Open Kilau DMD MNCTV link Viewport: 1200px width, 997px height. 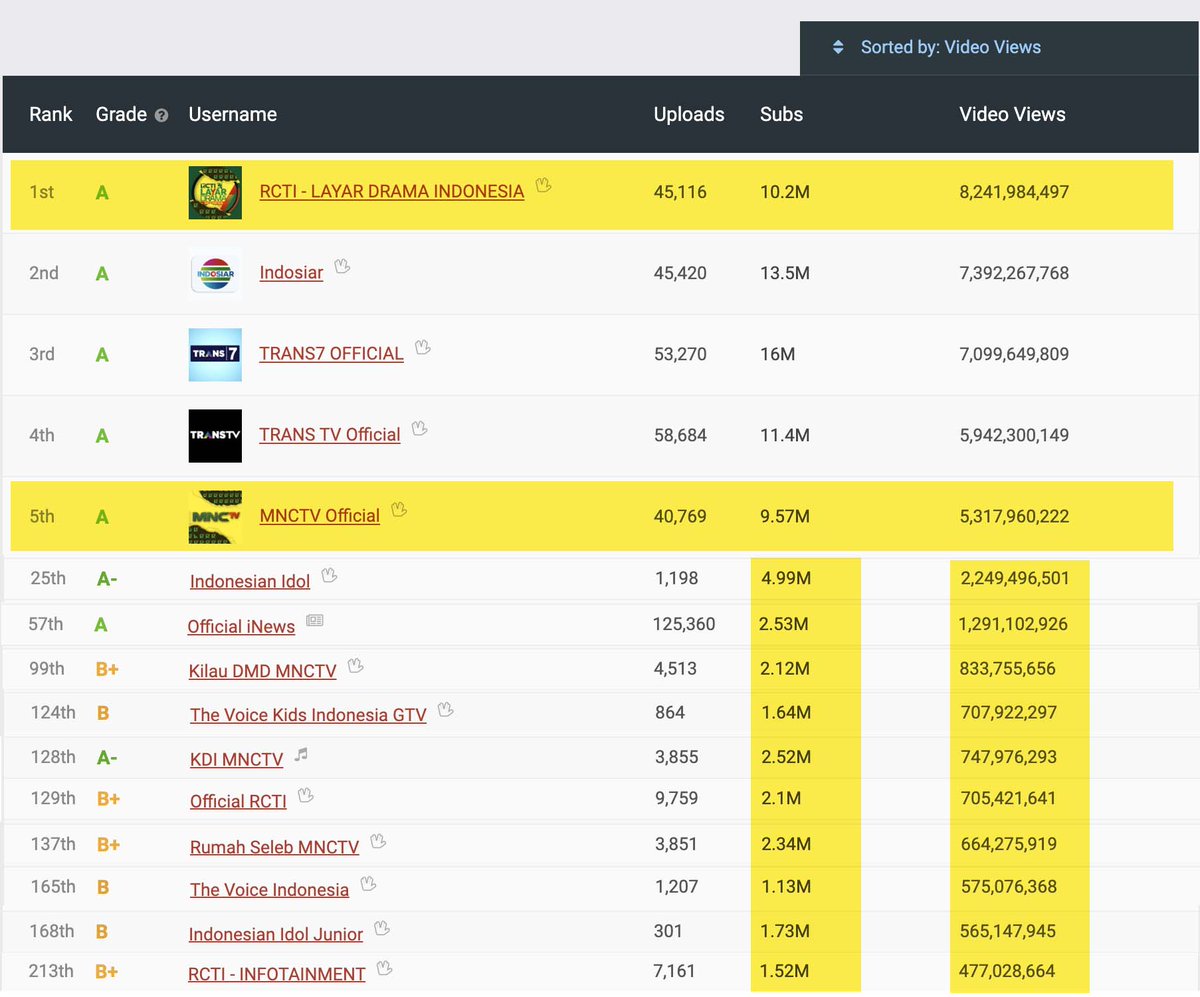tap(262, 670)
